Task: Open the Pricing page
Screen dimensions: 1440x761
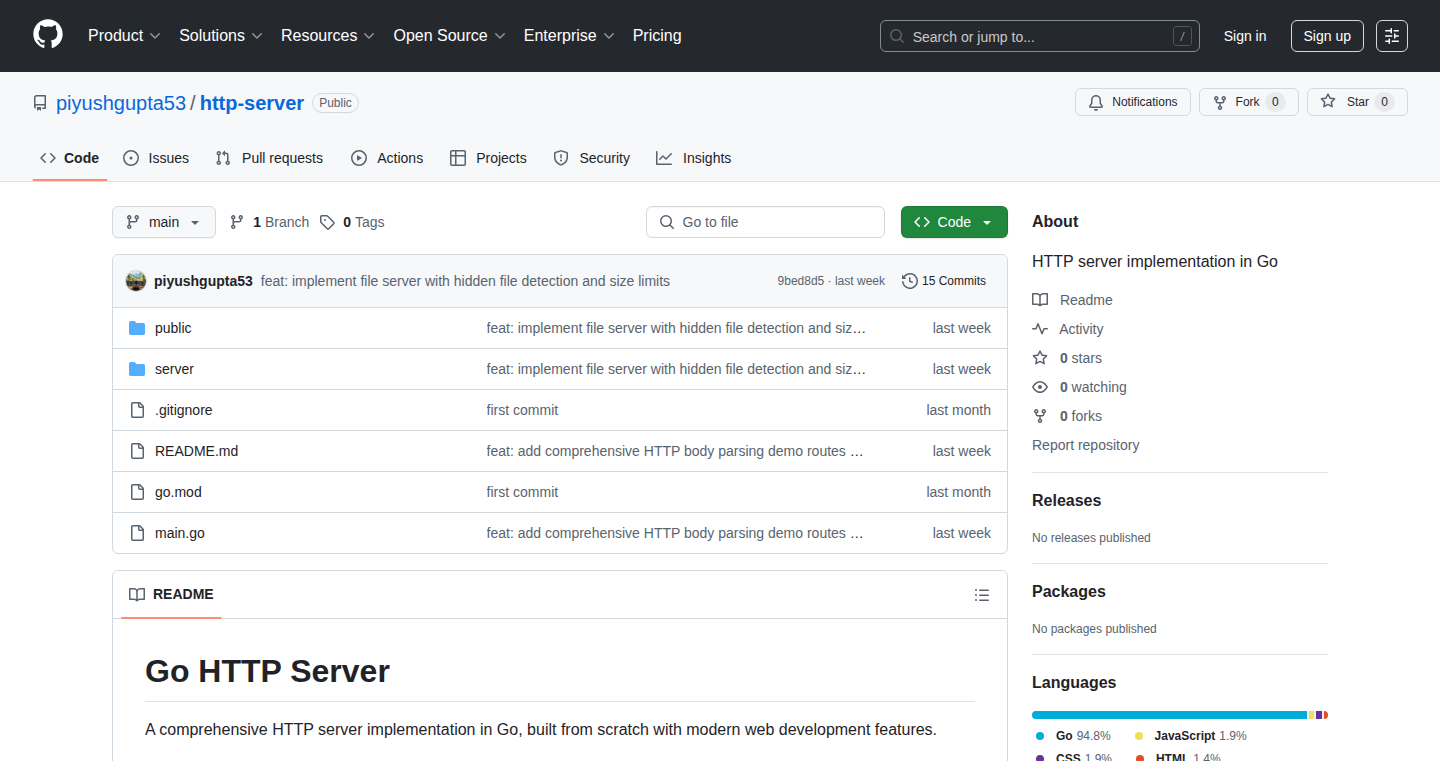Action: pos(657,35)
